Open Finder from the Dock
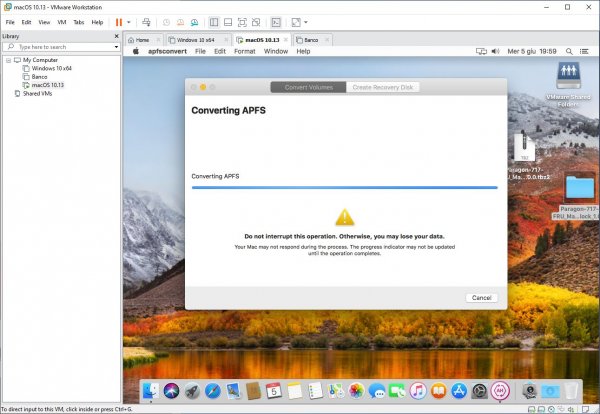600x414 pixels. 151,391
